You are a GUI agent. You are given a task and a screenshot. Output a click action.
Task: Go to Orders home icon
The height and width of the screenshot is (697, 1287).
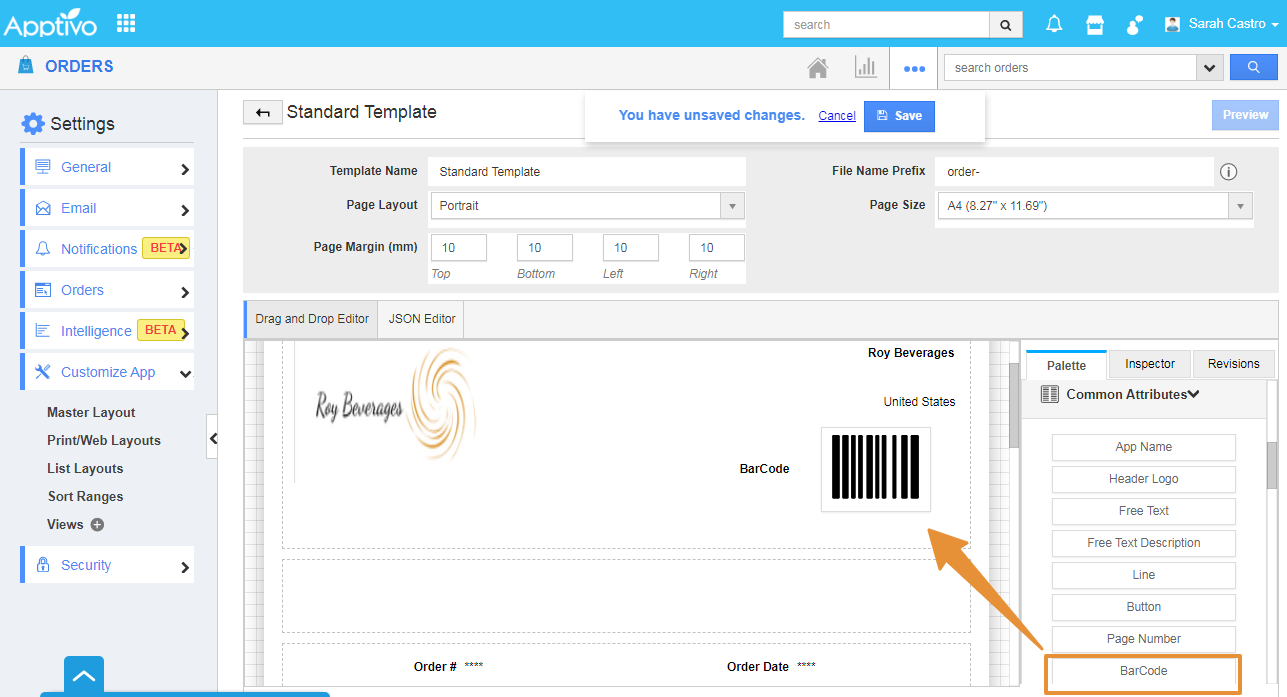point(818,68)
